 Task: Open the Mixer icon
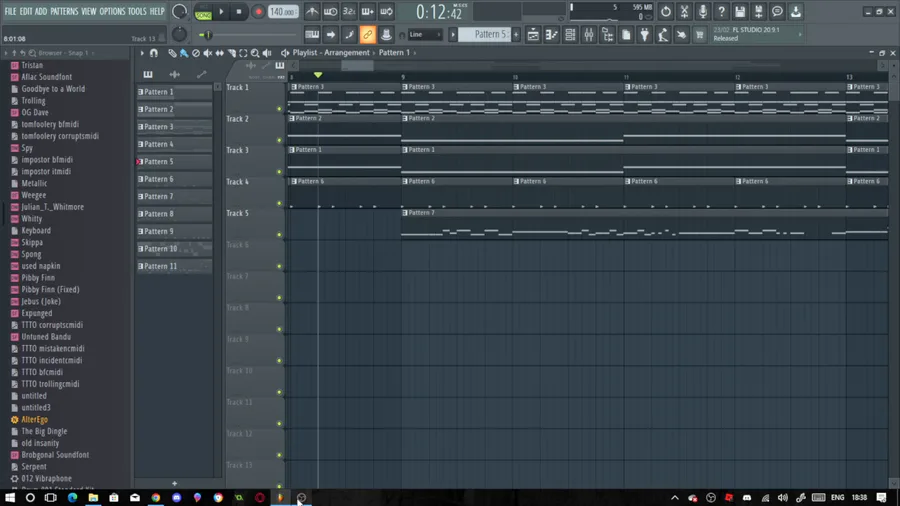[x=589, y=34]
